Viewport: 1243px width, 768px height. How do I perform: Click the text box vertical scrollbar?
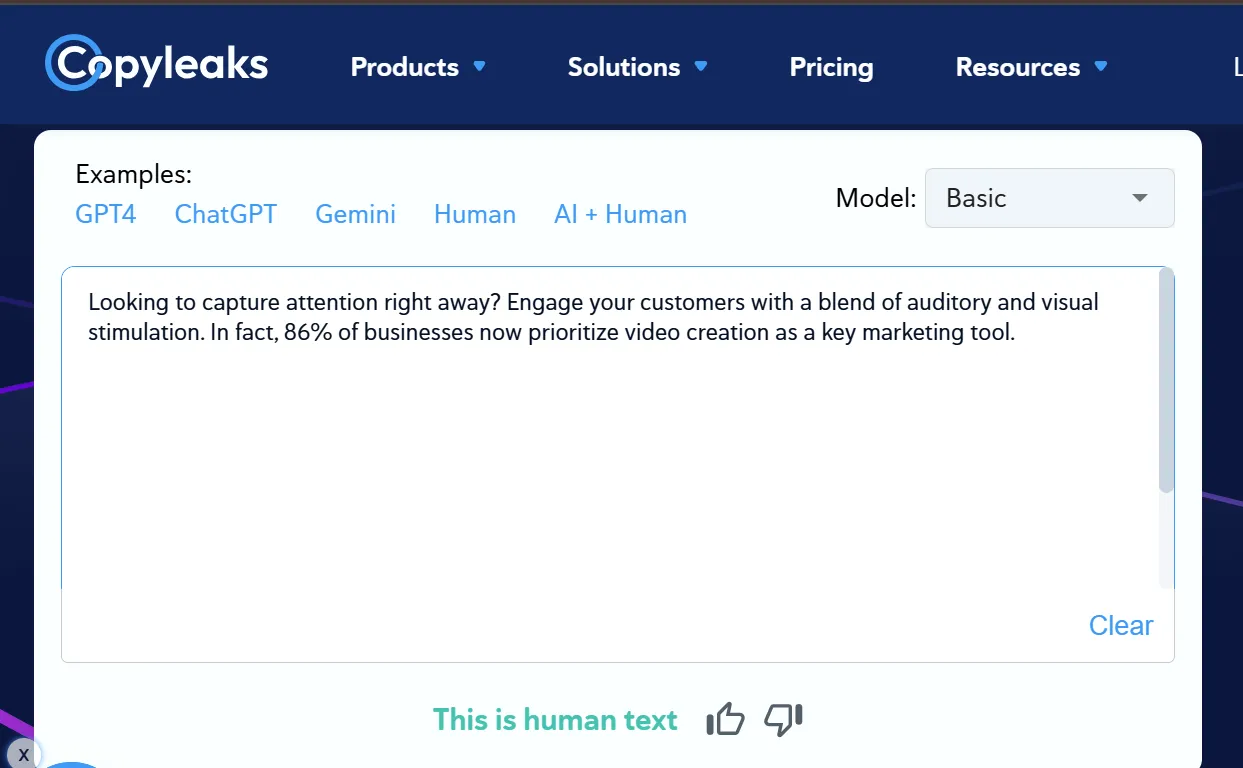pyautogui.click(x=1166, y=381)
